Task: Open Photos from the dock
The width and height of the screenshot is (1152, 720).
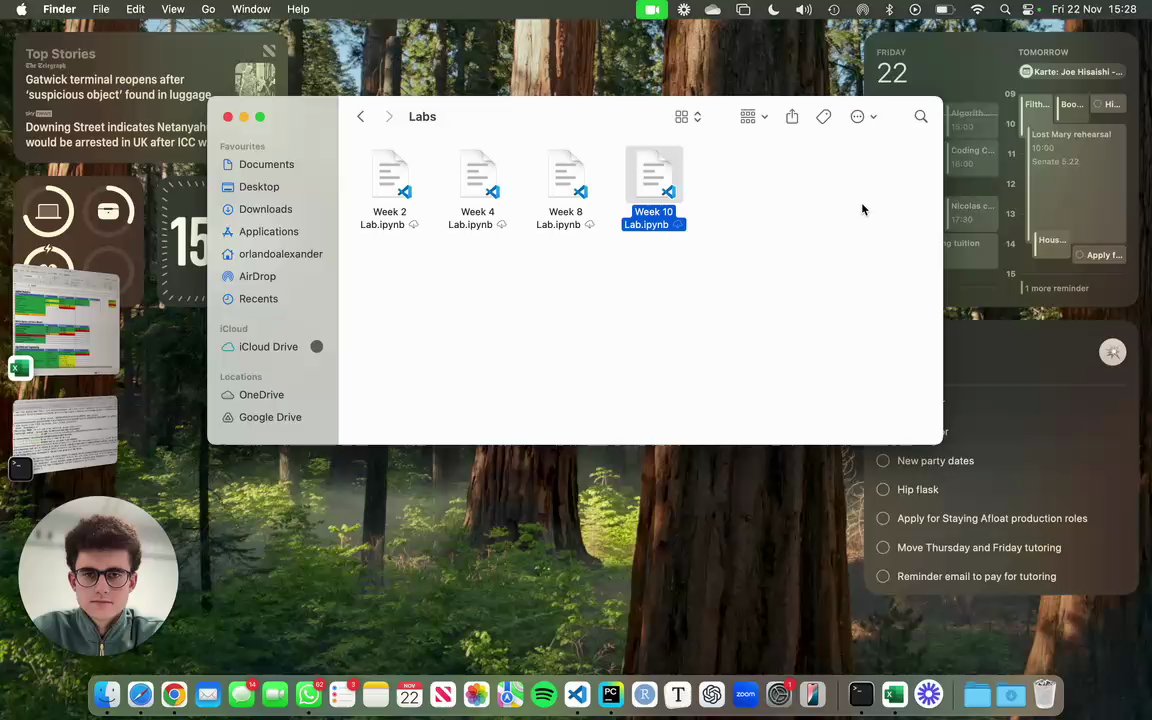Action: click(x=477, y=694)
